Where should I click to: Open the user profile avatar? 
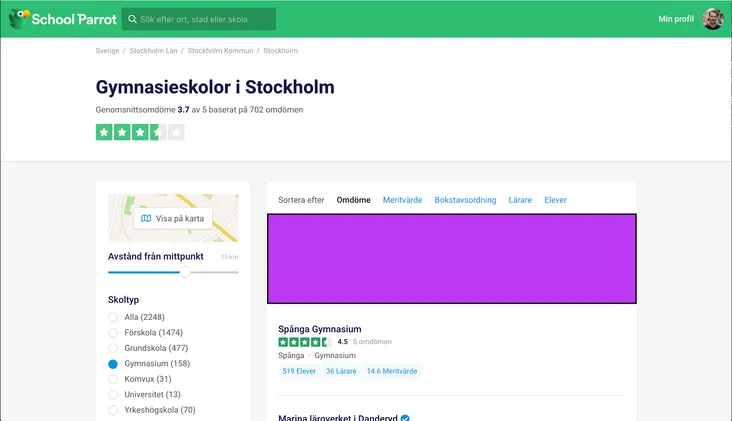pyautogui.click(x=713, y=19)
